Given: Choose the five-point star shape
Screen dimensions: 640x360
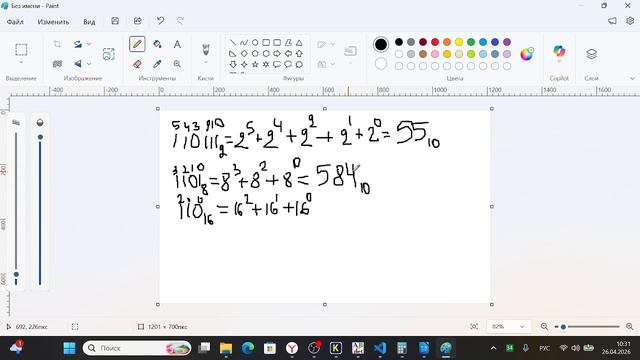Looking at the screenshot, I should click(x=255, y=64).
